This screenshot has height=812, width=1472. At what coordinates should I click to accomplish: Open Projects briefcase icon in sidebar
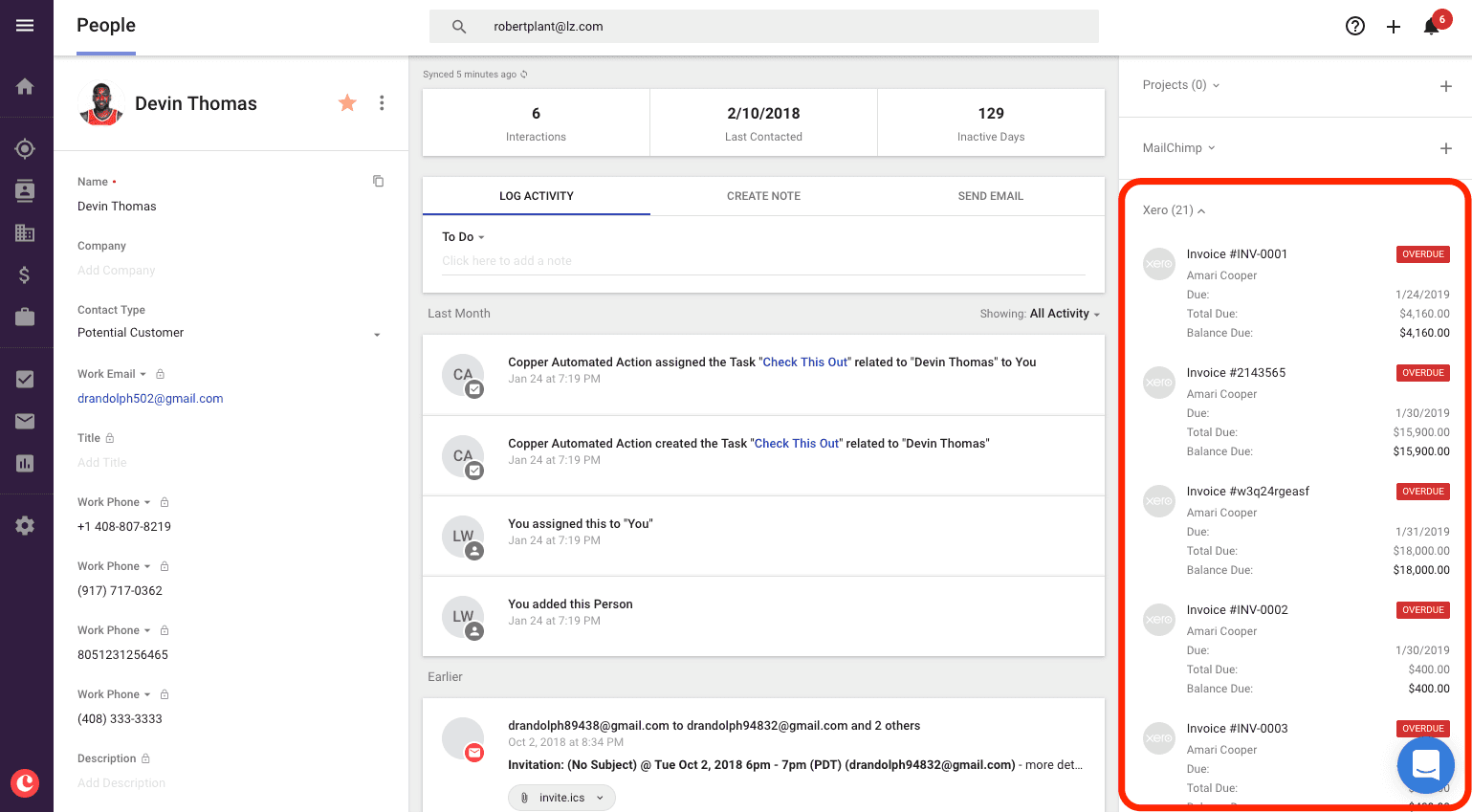(25, 317)
